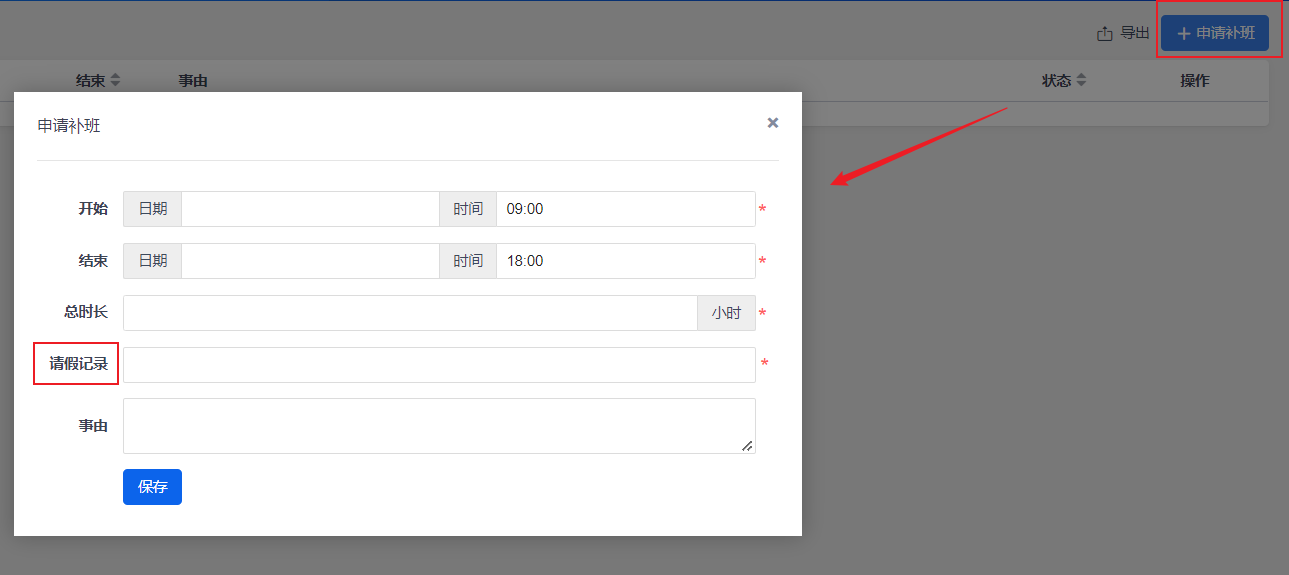This screenshot has height=575, width=1289.
Task: Click the 事由 text area
Action: 439,426
